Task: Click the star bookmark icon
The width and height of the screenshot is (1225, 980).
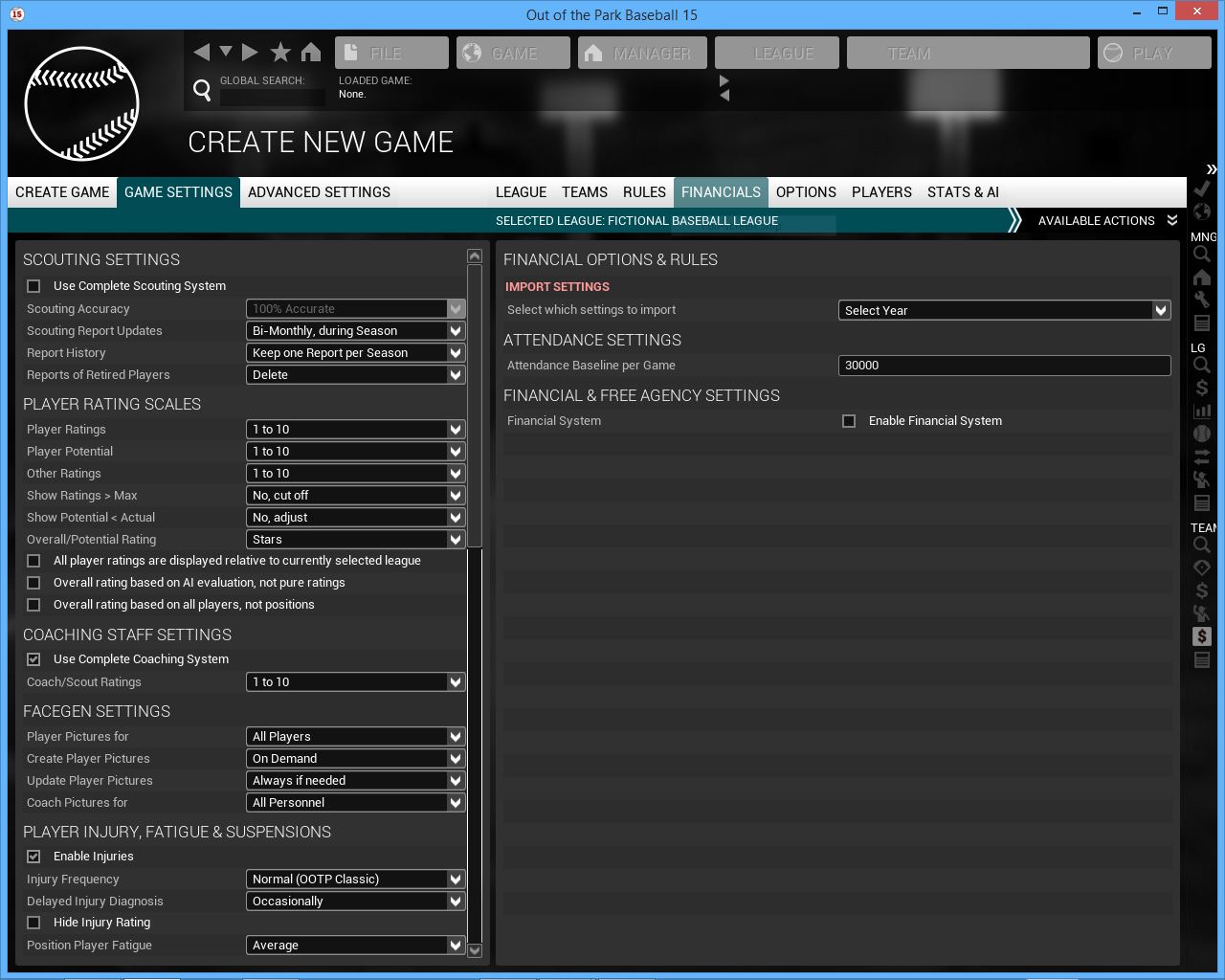Action: [x=280, y=53]
